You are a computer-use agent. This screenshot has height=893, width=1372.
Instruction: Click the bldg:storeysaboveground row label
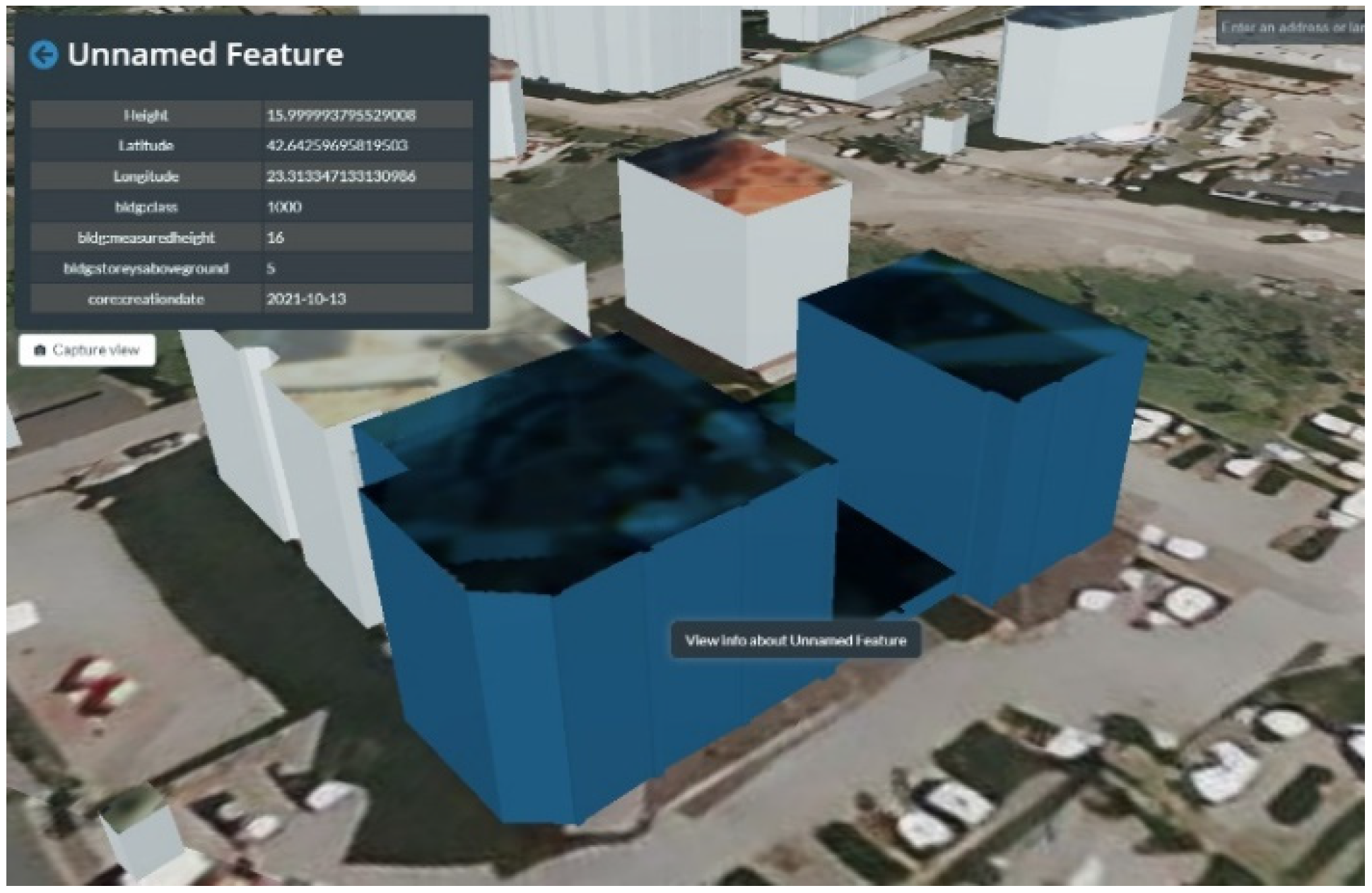tap(146, 268)
